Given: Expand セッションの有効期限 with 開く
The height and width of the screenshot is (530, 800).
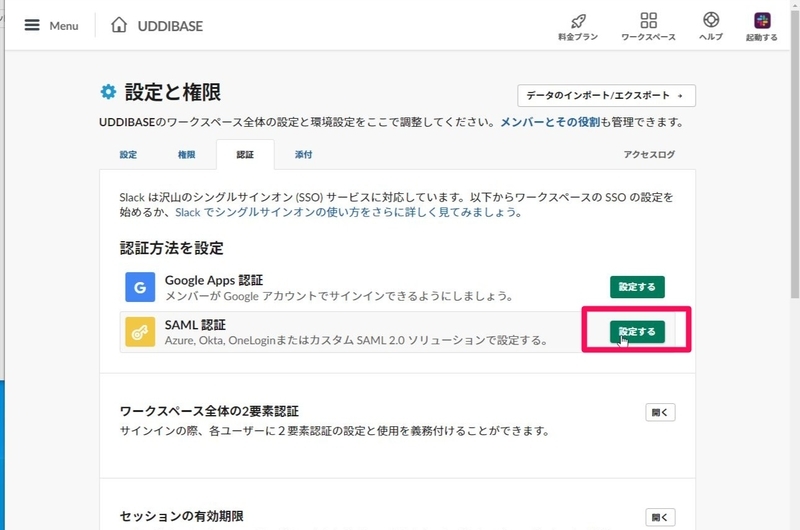Looking at the screenshot, I should [660, 517].
